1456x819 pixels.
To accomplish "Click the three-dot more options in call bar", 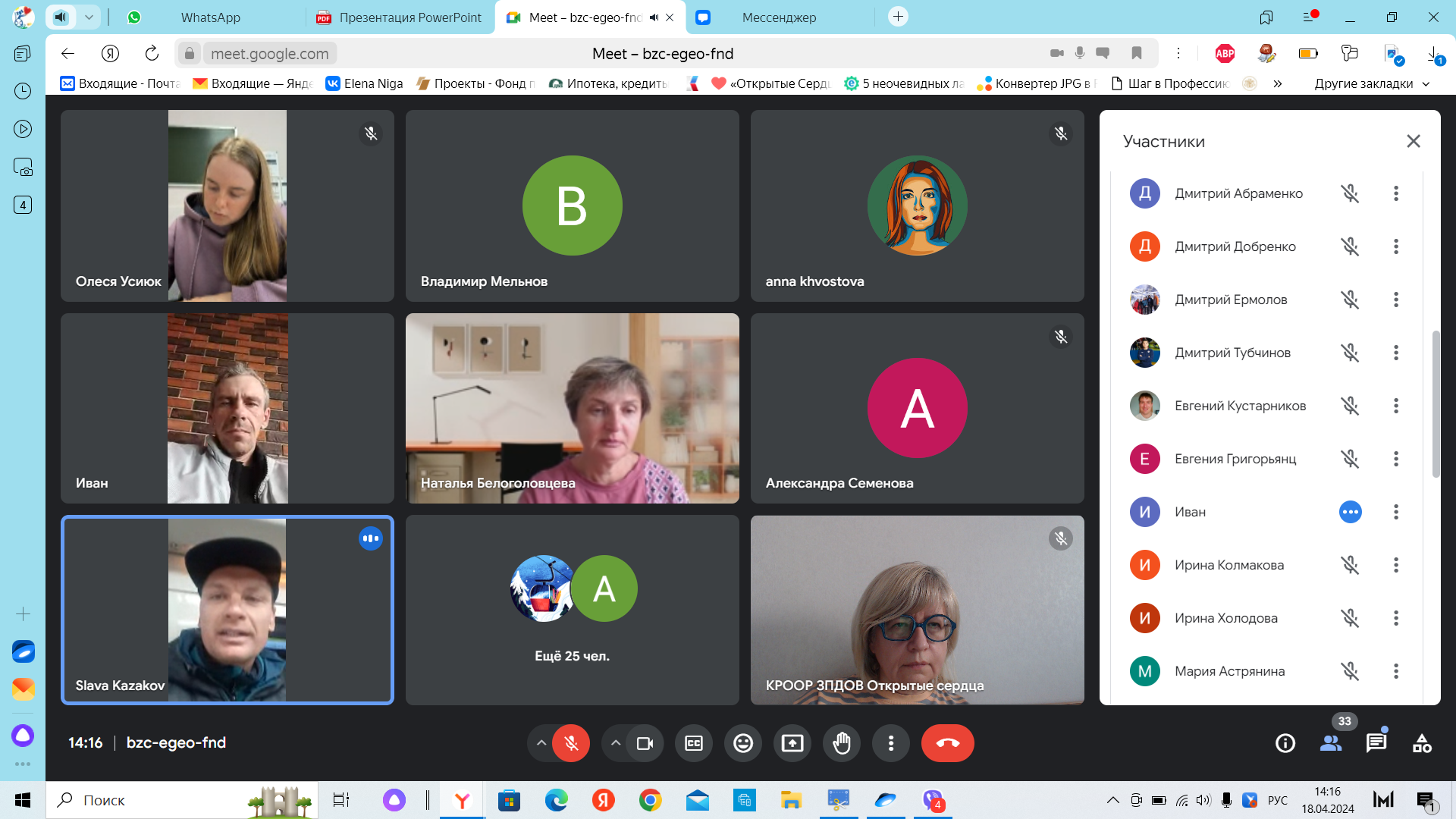I will point(891,743).
